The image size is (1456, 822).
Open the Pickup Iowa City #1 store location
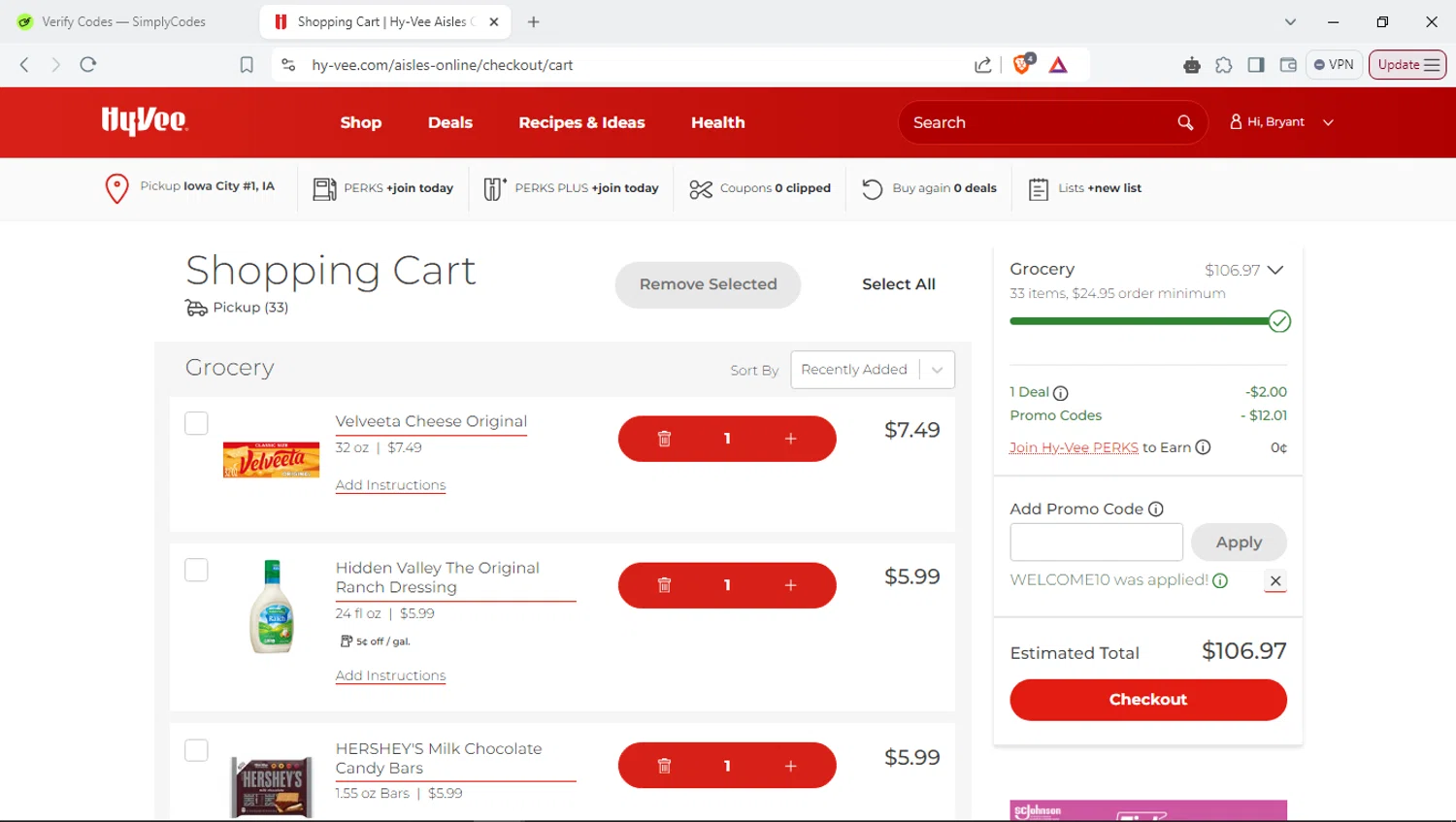[x=189, y=187]
